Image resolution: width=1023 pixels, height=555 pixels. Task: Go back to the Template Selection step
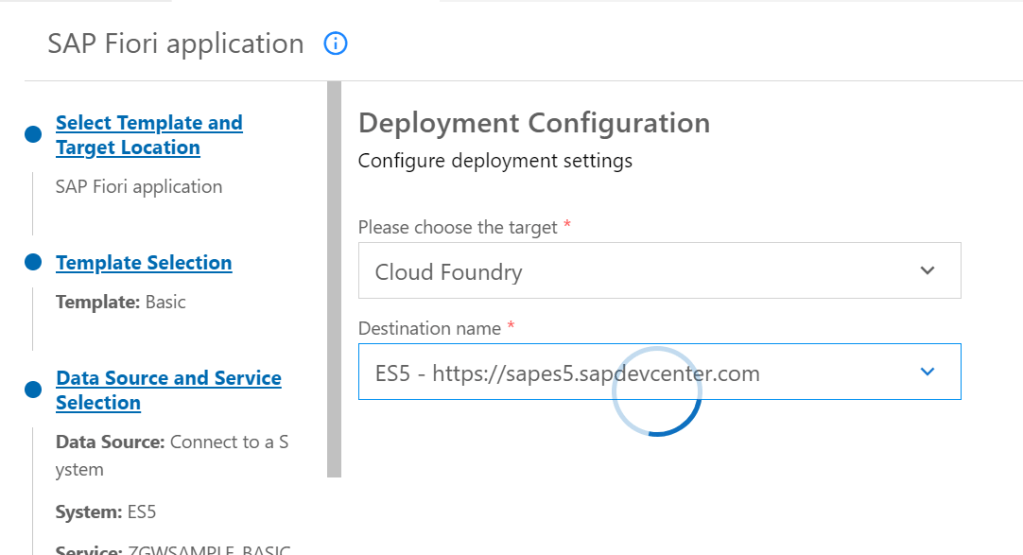tap(144, 263)
